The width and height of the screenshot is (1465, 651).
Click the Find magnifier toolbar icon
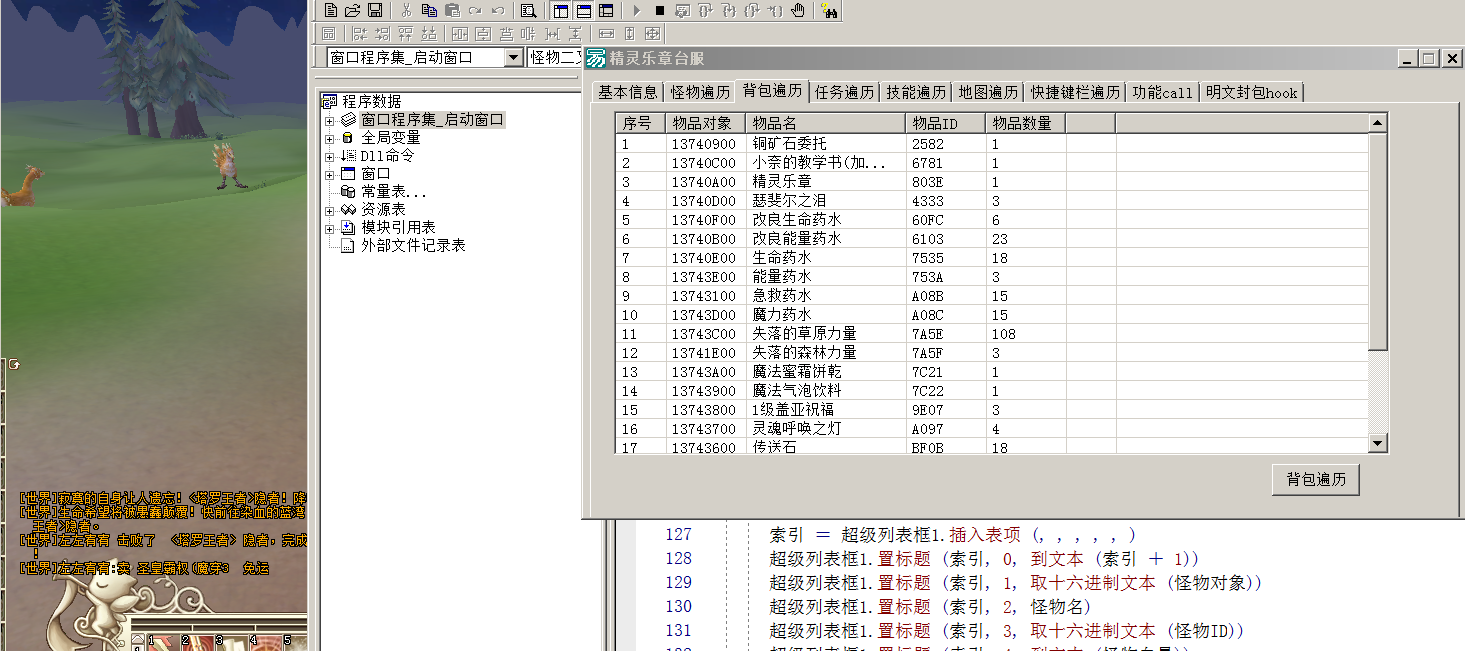(528, 10)
